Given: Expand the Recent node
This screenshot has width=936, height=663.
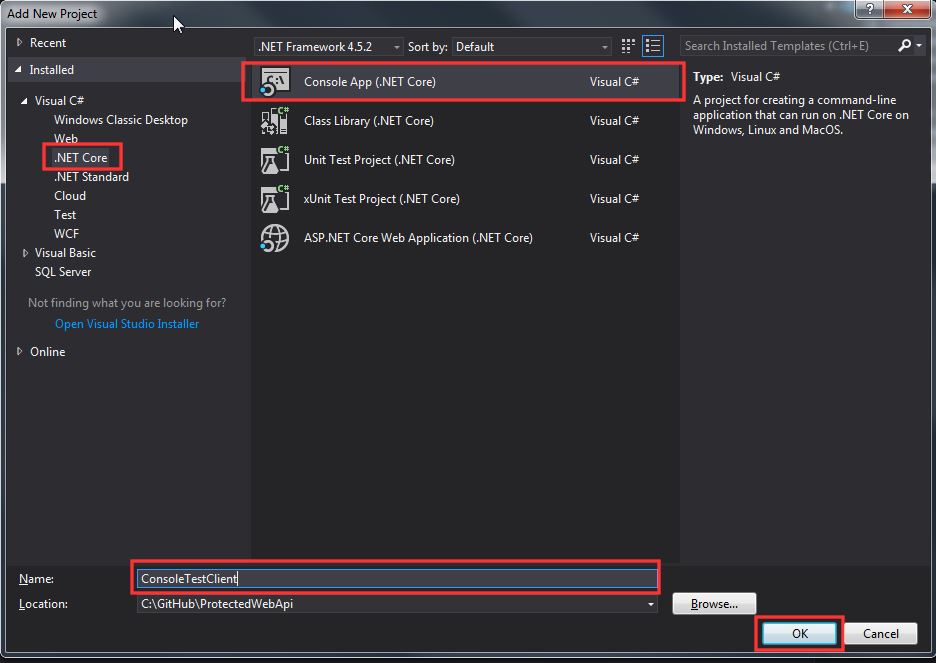Looking at the screenshot, I should pos(19,42).
